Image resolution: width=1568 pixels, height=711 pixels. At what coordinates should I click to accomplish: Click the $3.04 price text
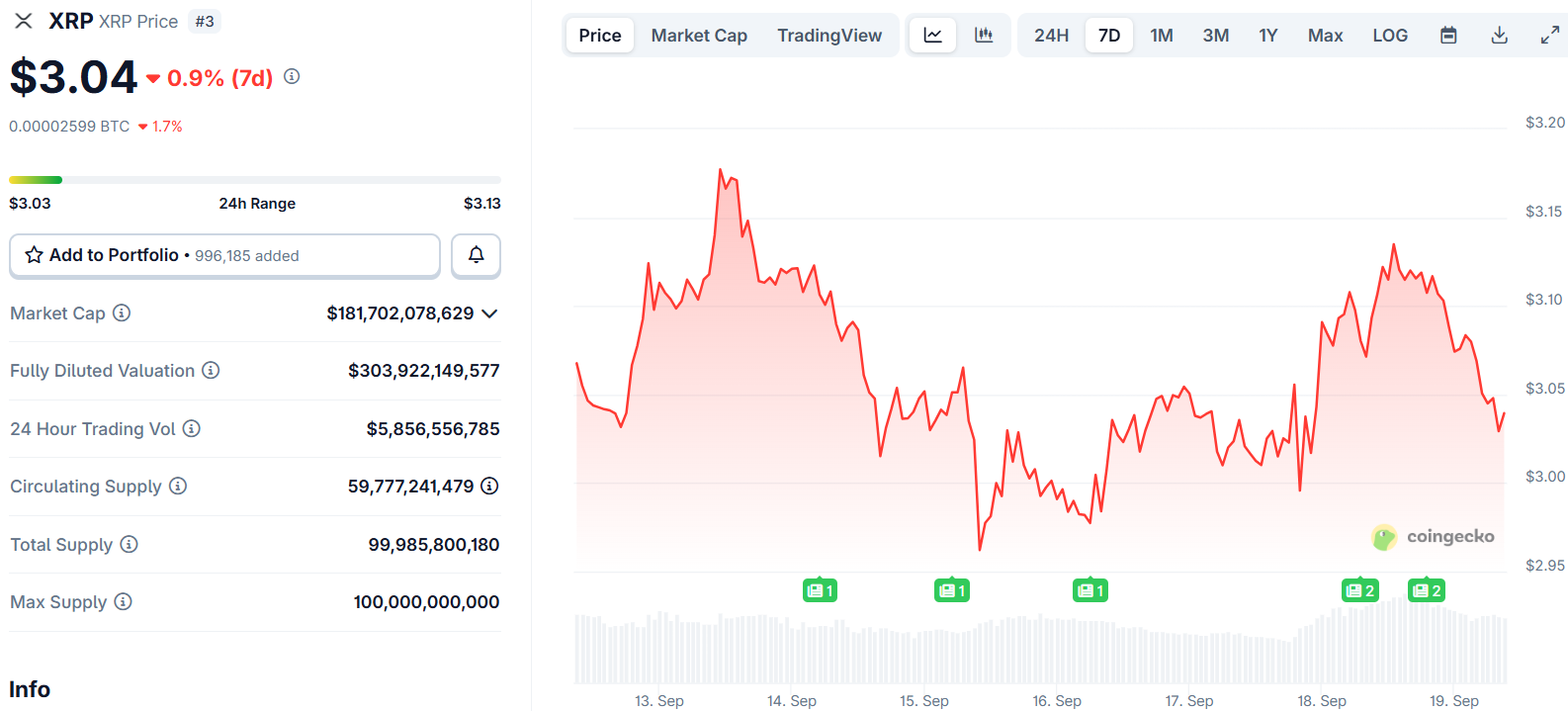pos(73,77)
